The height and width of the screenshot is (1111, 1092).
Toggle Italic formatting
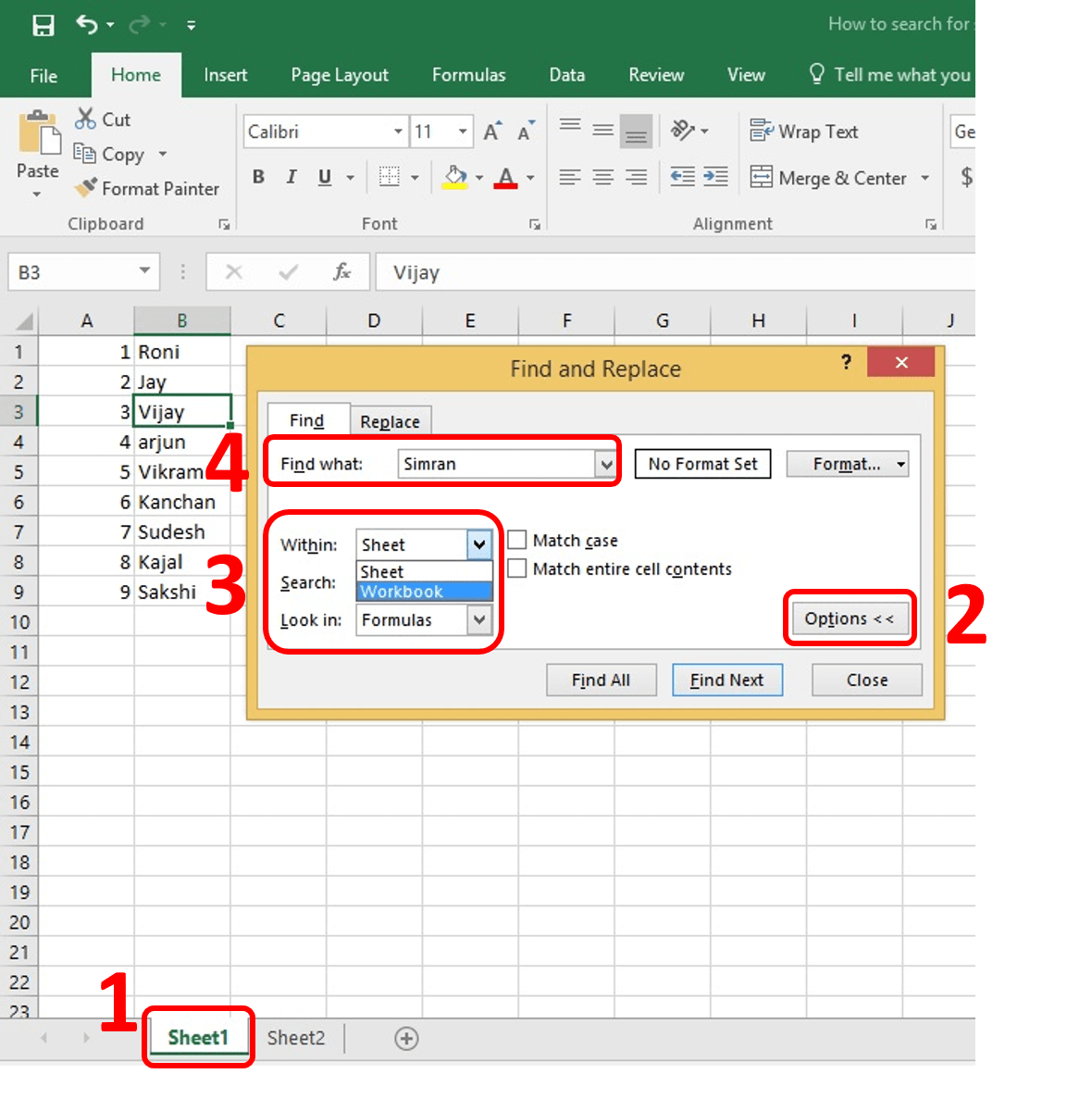tap(292, 177)
